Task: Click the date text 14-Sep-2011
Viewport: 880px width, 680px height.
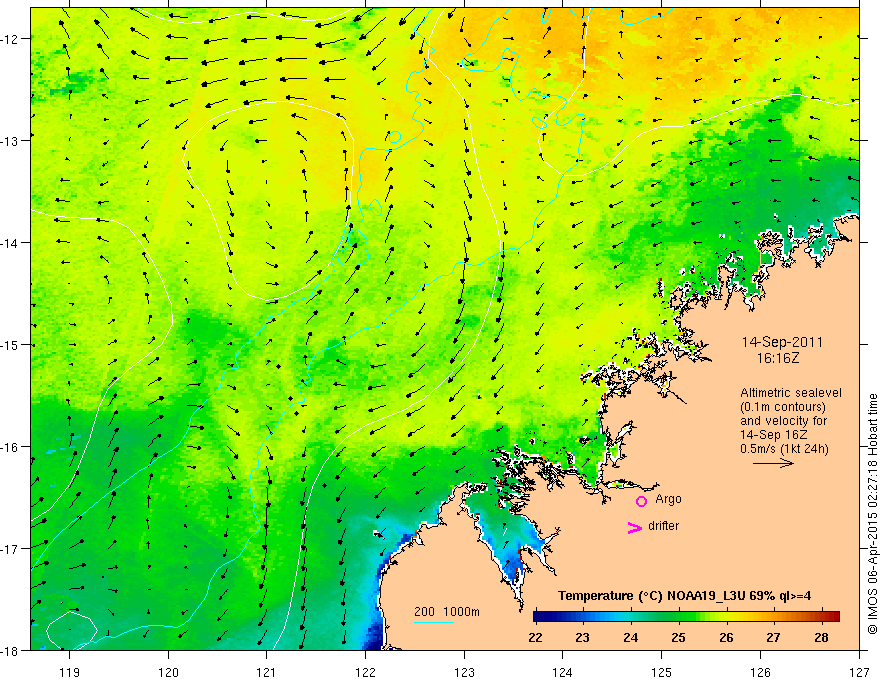Action: tap(782, 342)
